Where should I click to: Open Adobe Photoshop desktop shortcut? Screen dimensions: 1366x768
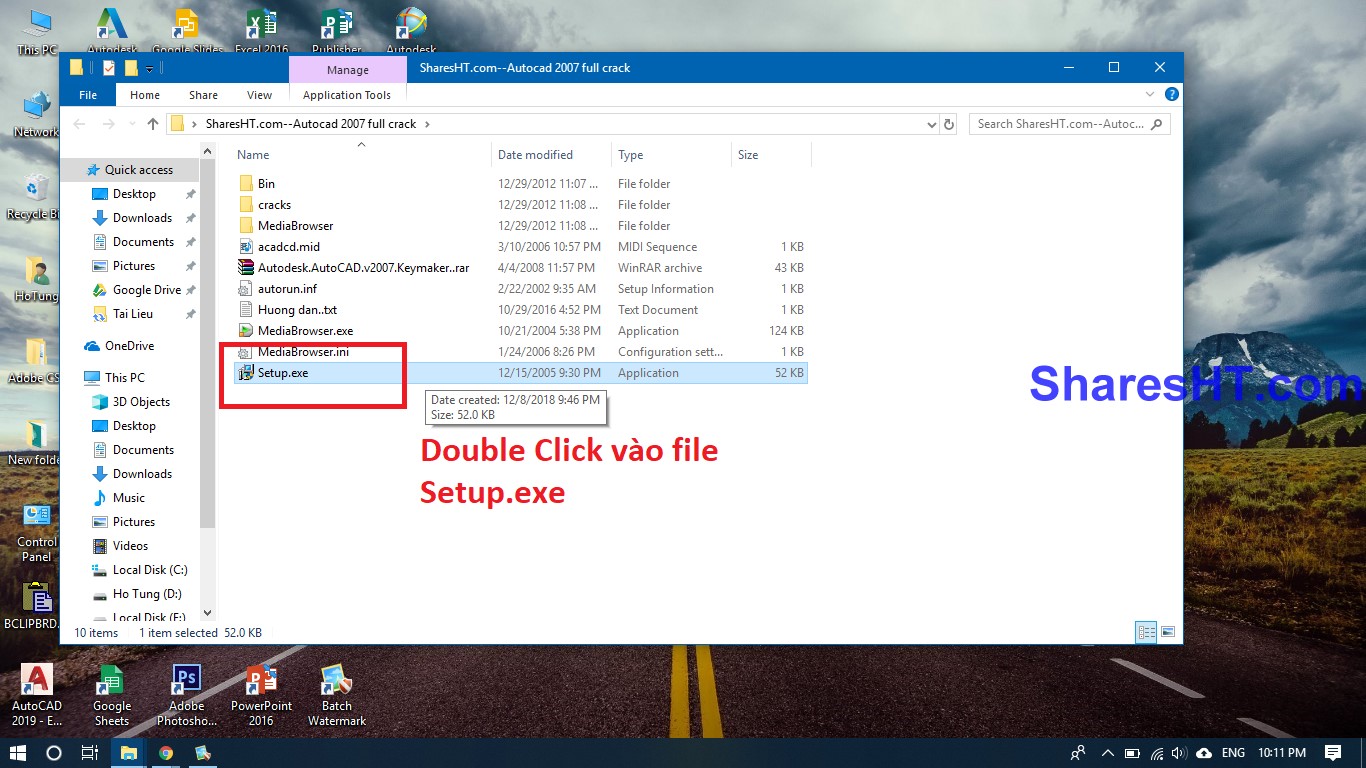pos(187,695)
